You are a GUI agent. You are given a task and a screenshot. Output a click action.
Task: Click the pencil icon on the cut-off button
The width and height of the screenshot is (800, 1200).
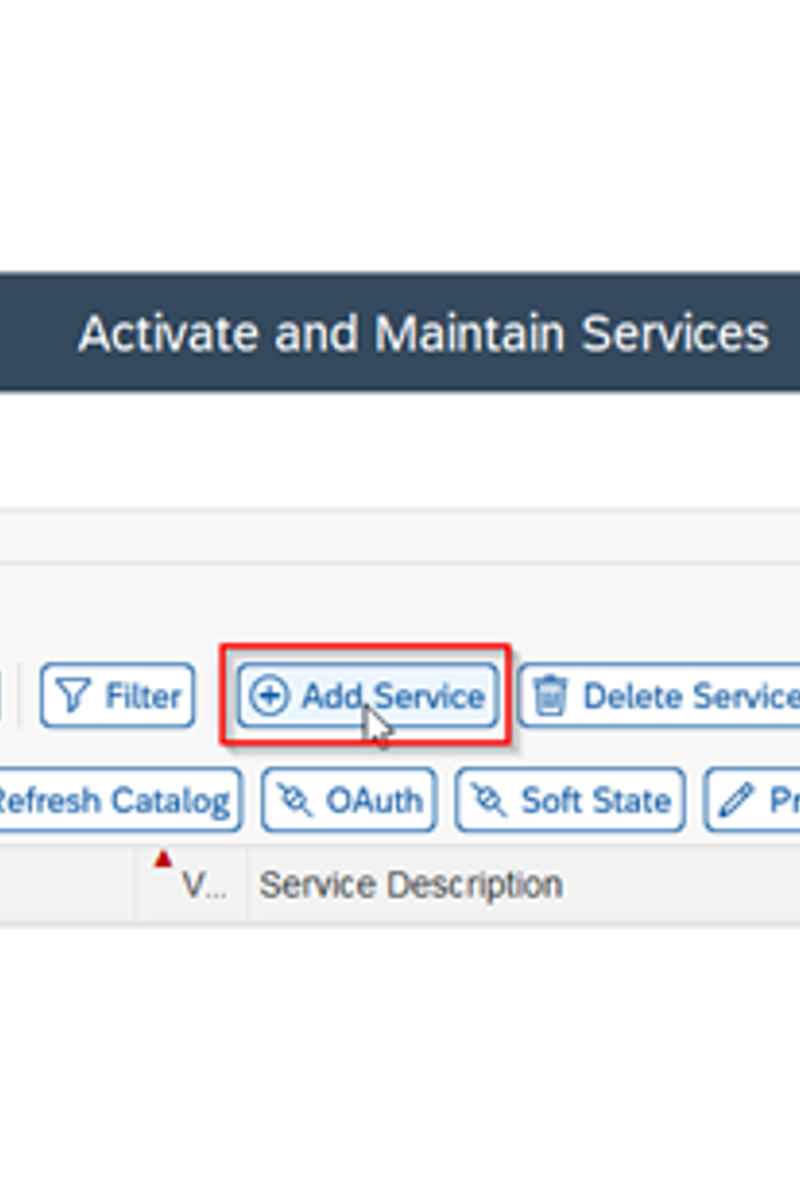click(x=736, y=800)
